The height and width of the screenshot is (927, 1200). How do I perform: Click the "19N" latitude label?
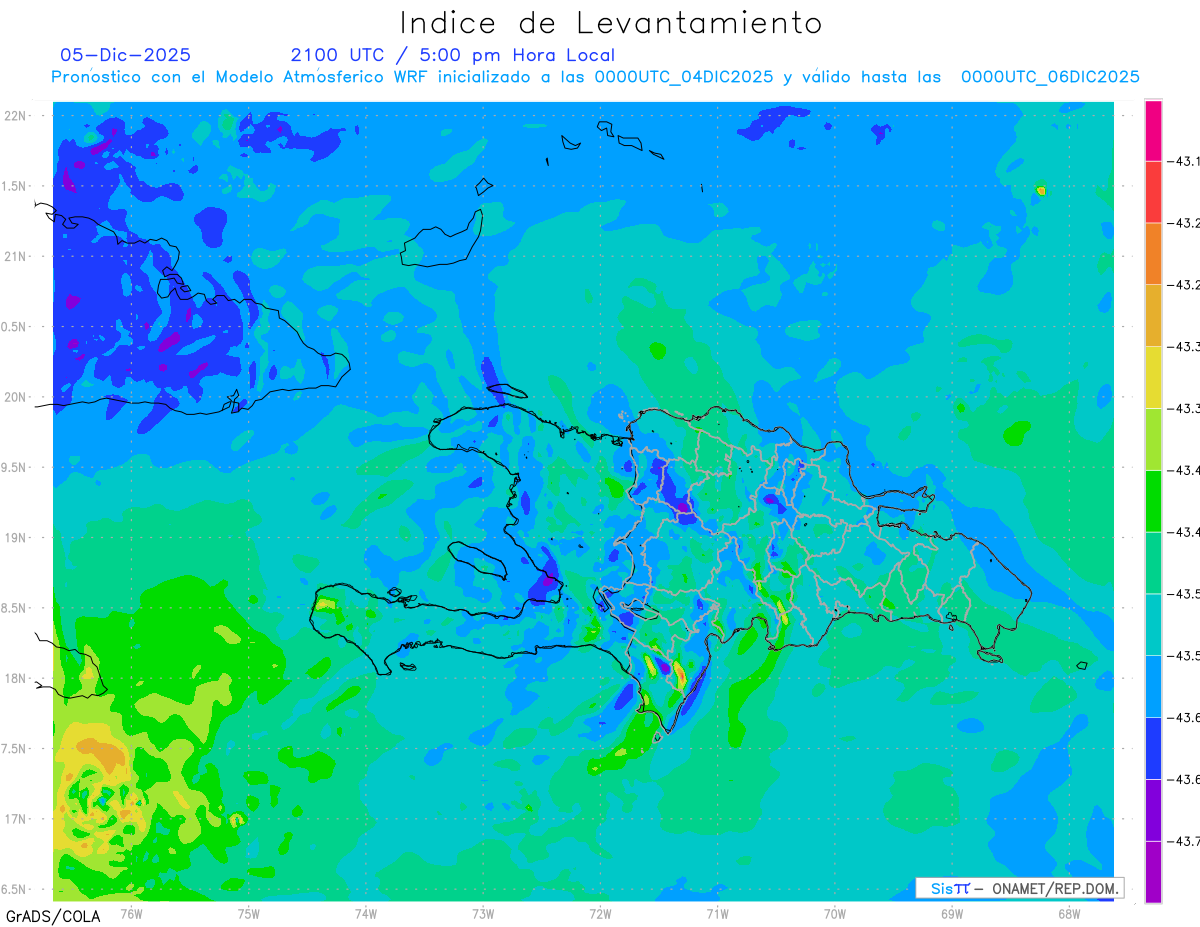[x=16, y=538]
